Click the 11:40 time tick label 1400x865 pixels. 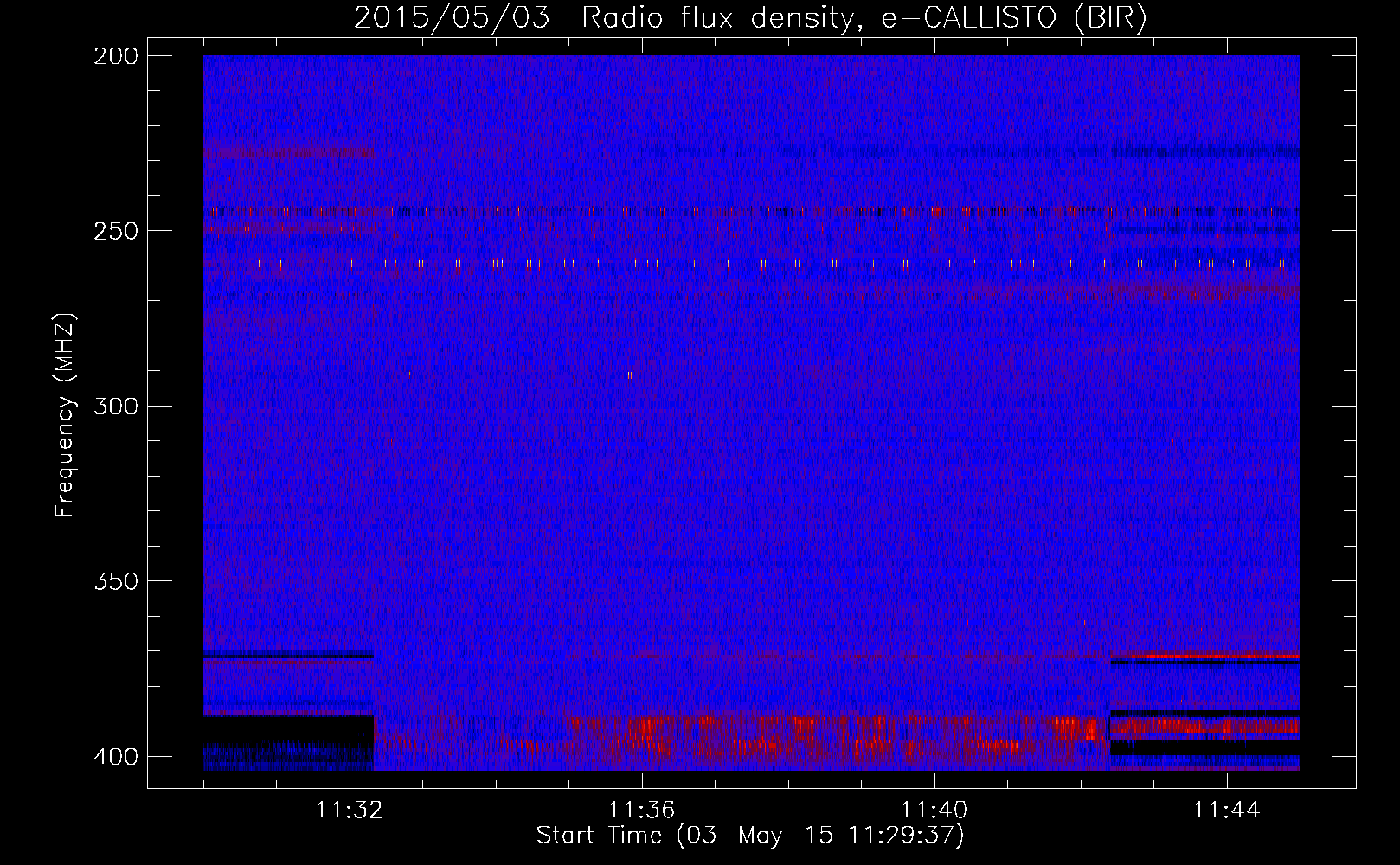coord(934,810)
